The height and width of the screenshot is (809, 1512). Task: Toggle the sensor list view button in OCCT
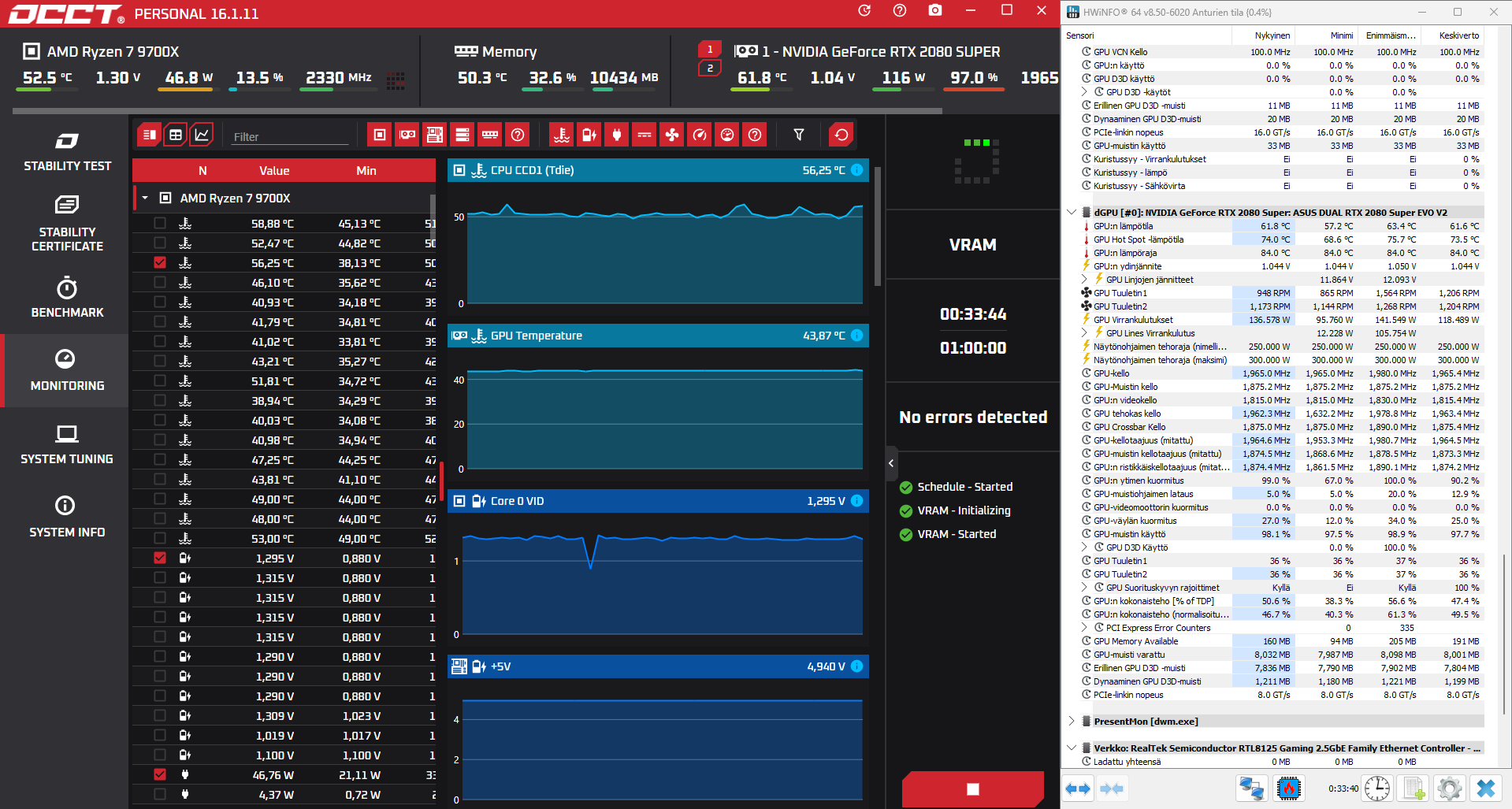[x=149, y=135]
